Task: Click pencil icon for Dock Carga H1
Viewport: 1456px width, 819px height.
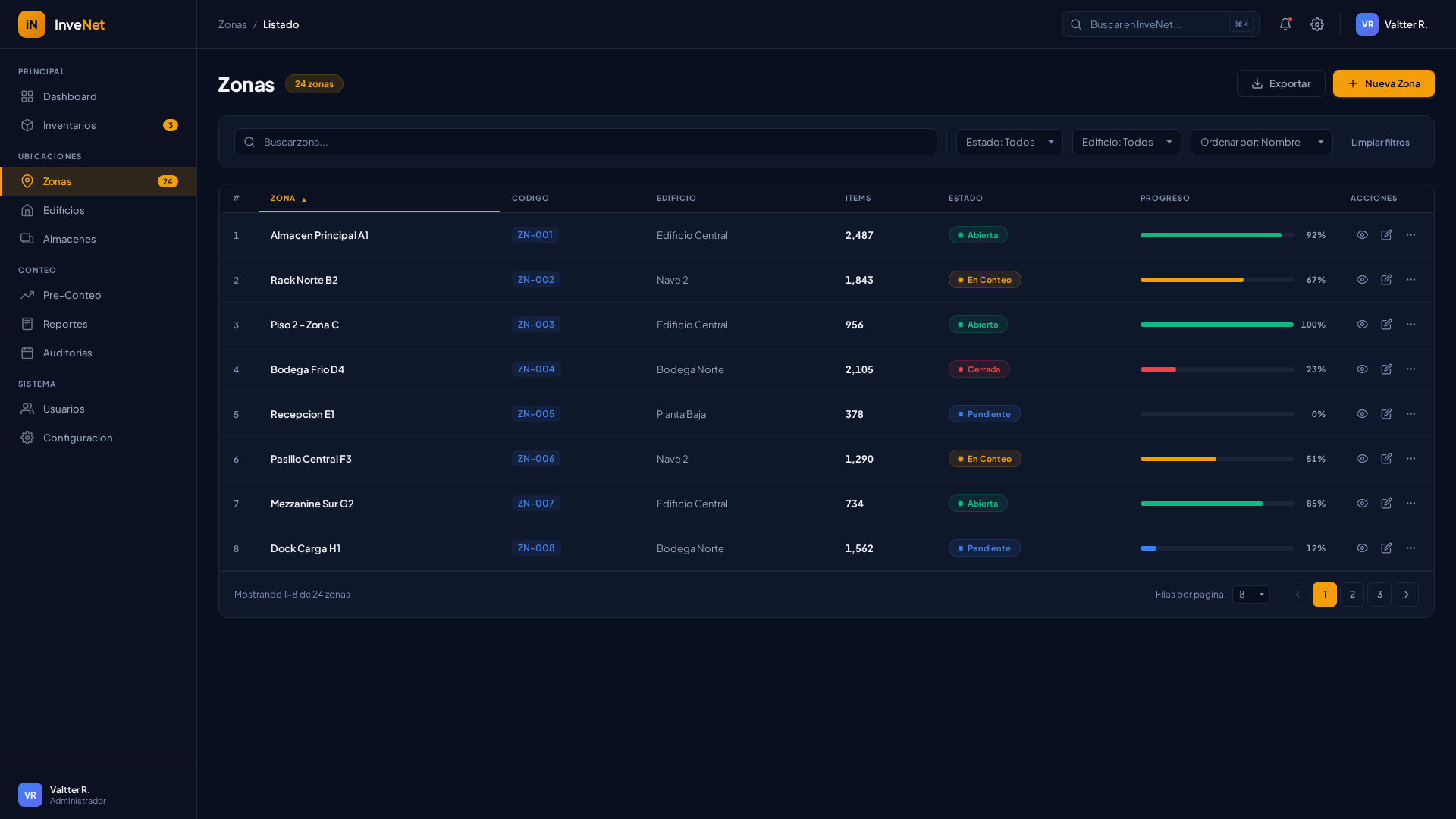Action: pyautogui.click(x=1386, y=548)
